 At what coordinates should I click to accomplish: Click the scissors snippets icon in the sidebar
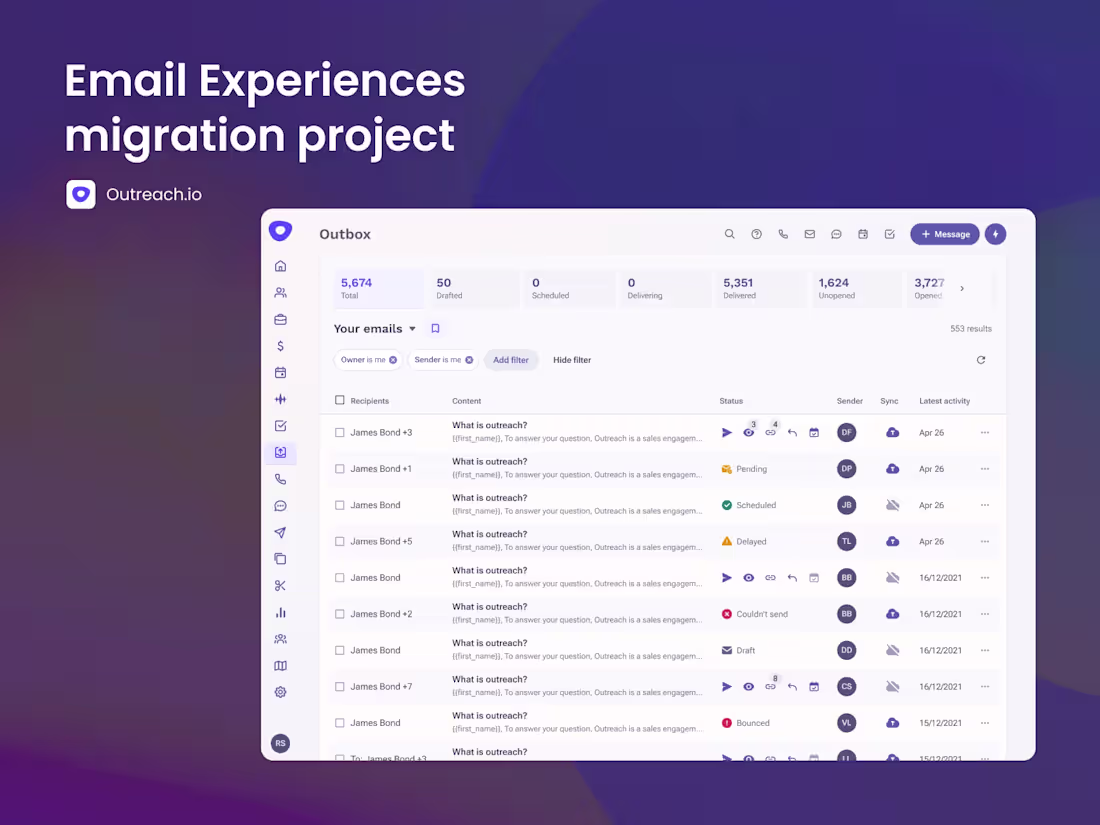280,585
